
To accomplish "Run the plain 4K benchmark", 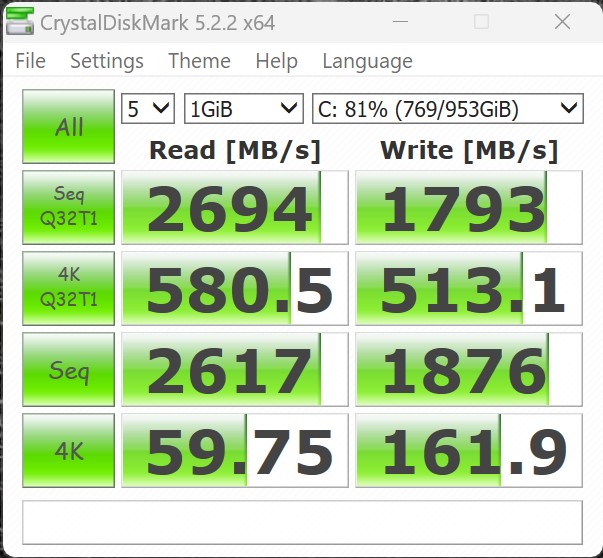I will point(68,450).
